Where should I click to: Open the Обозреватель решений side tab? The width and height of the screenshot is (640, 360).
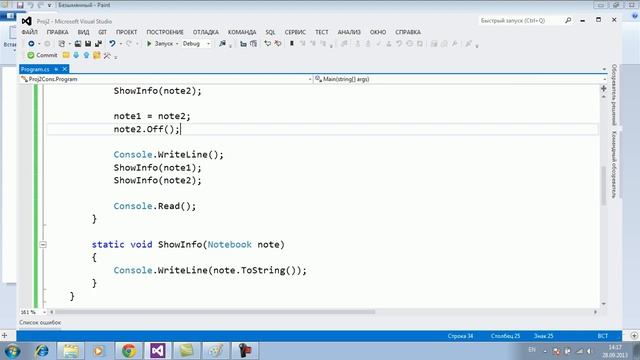pyautogui.click(x=614, y=95)
